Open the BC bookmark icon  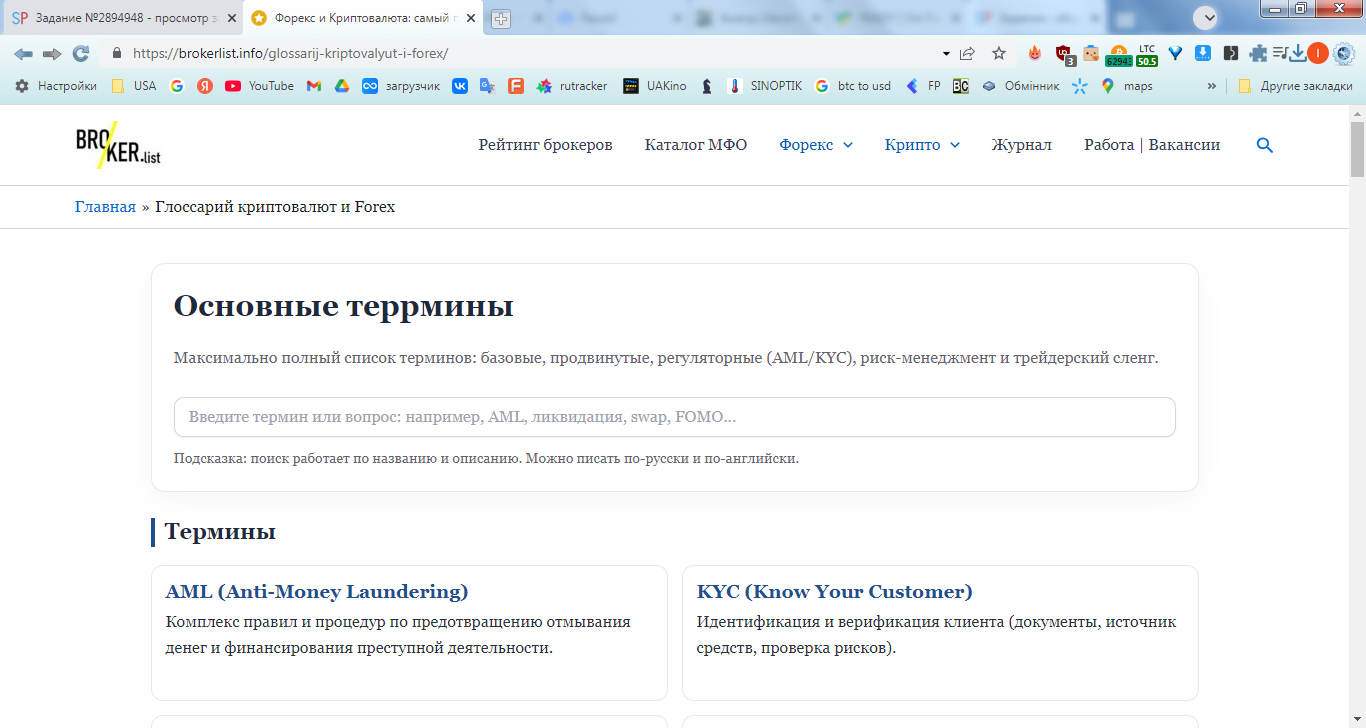[x=960, y=86]
